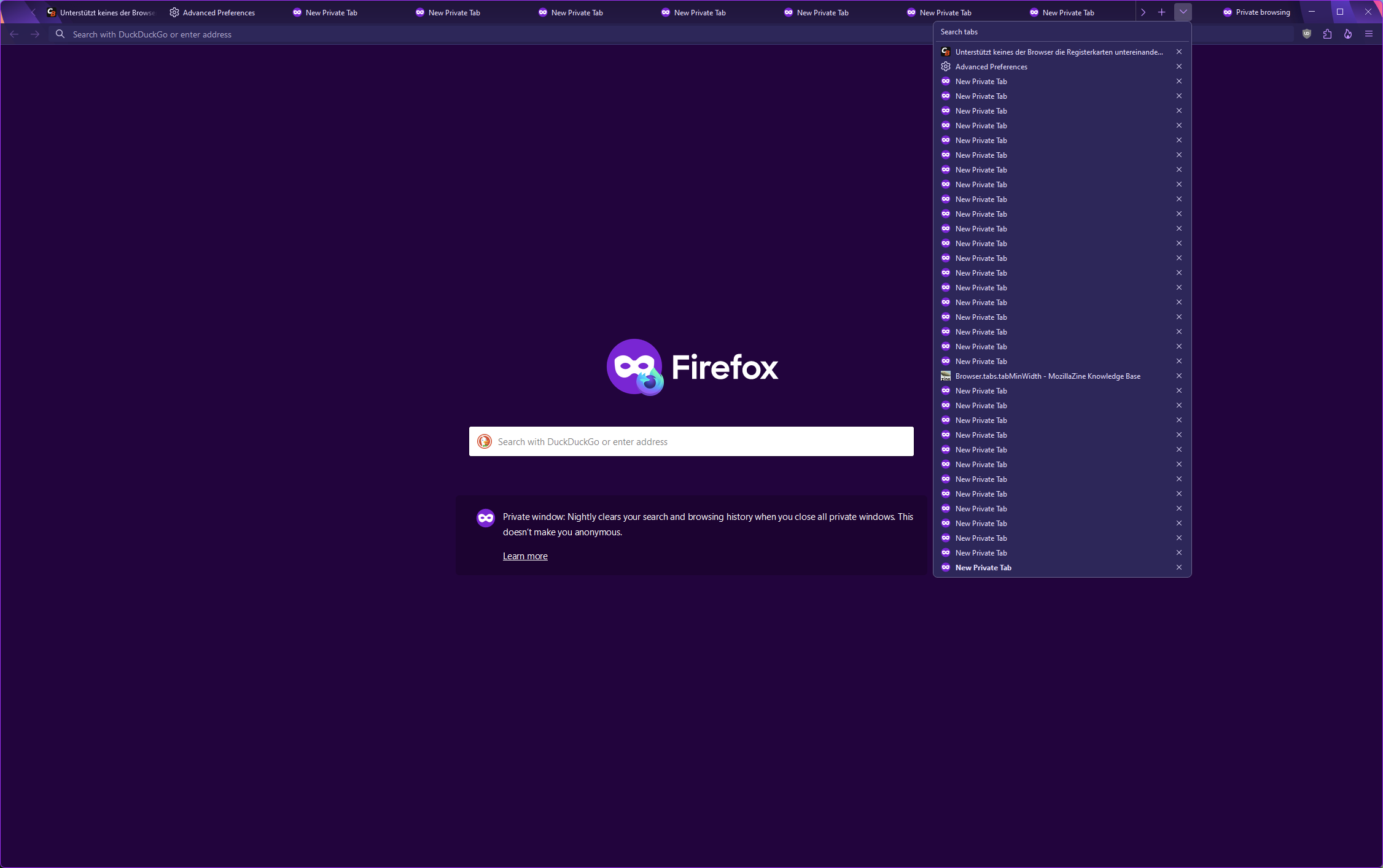Close 'Advanced Preferences' from the list panel
Image resolution: width=1383 pixels, height=868 pixels.
(1179, 67)
